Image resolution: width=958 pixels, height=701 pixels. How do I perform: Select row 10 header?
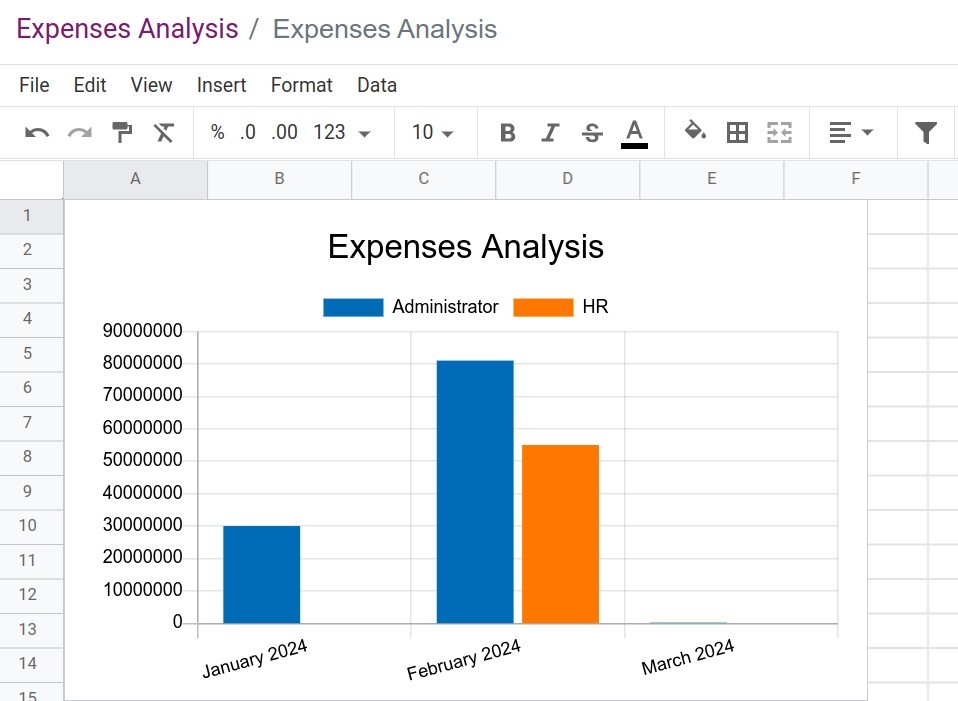point(31,526)
